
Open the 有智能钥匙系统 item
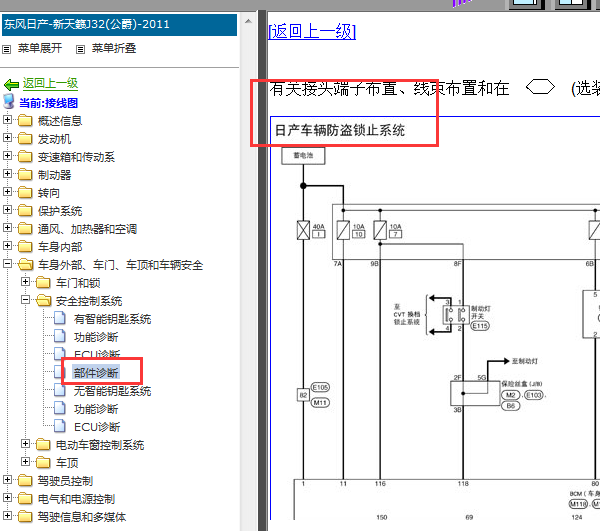click(112, 319)
